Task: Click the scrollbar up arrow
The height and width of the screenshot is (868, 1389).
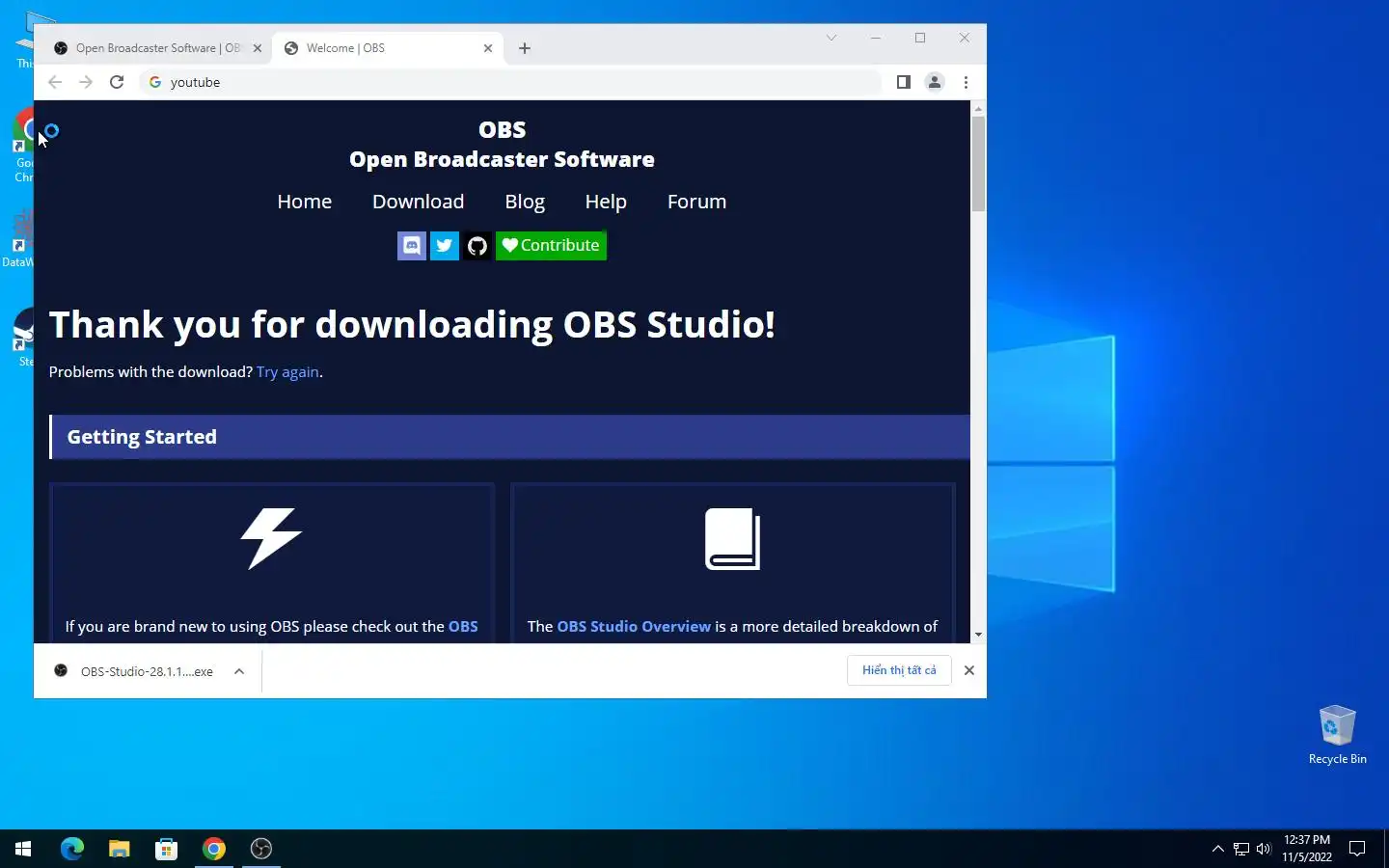Action: 978,109
